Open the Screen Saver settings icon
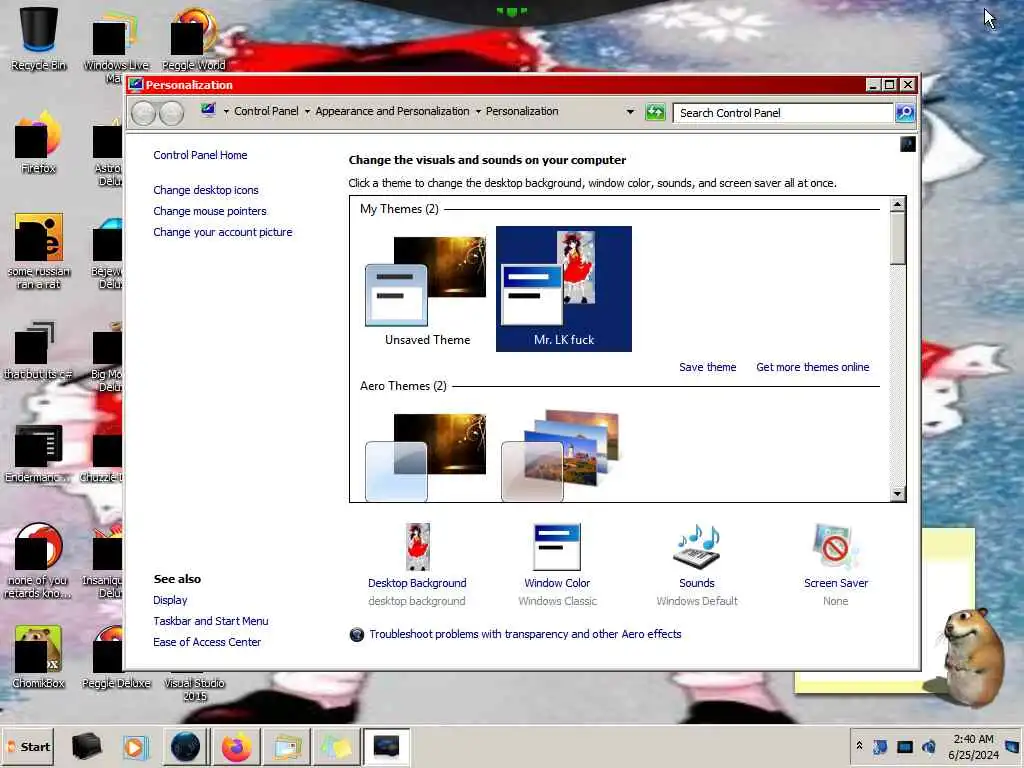Viewport: 1024px width, 768px height. (x=836, y=547)
